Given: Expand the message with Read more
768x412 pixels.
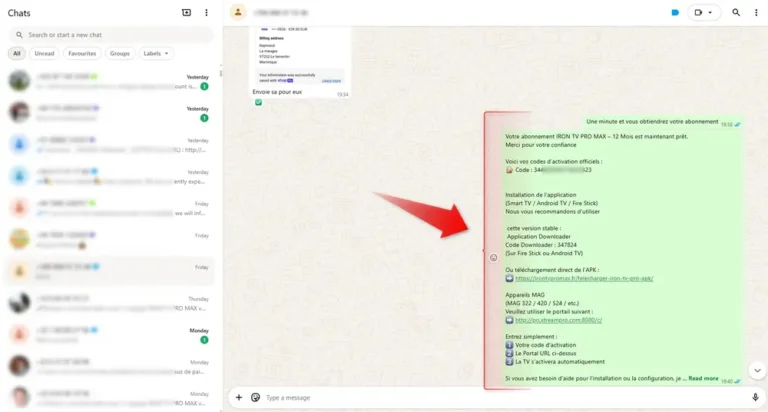Looking at the screenshot, I should click(703, 379).
